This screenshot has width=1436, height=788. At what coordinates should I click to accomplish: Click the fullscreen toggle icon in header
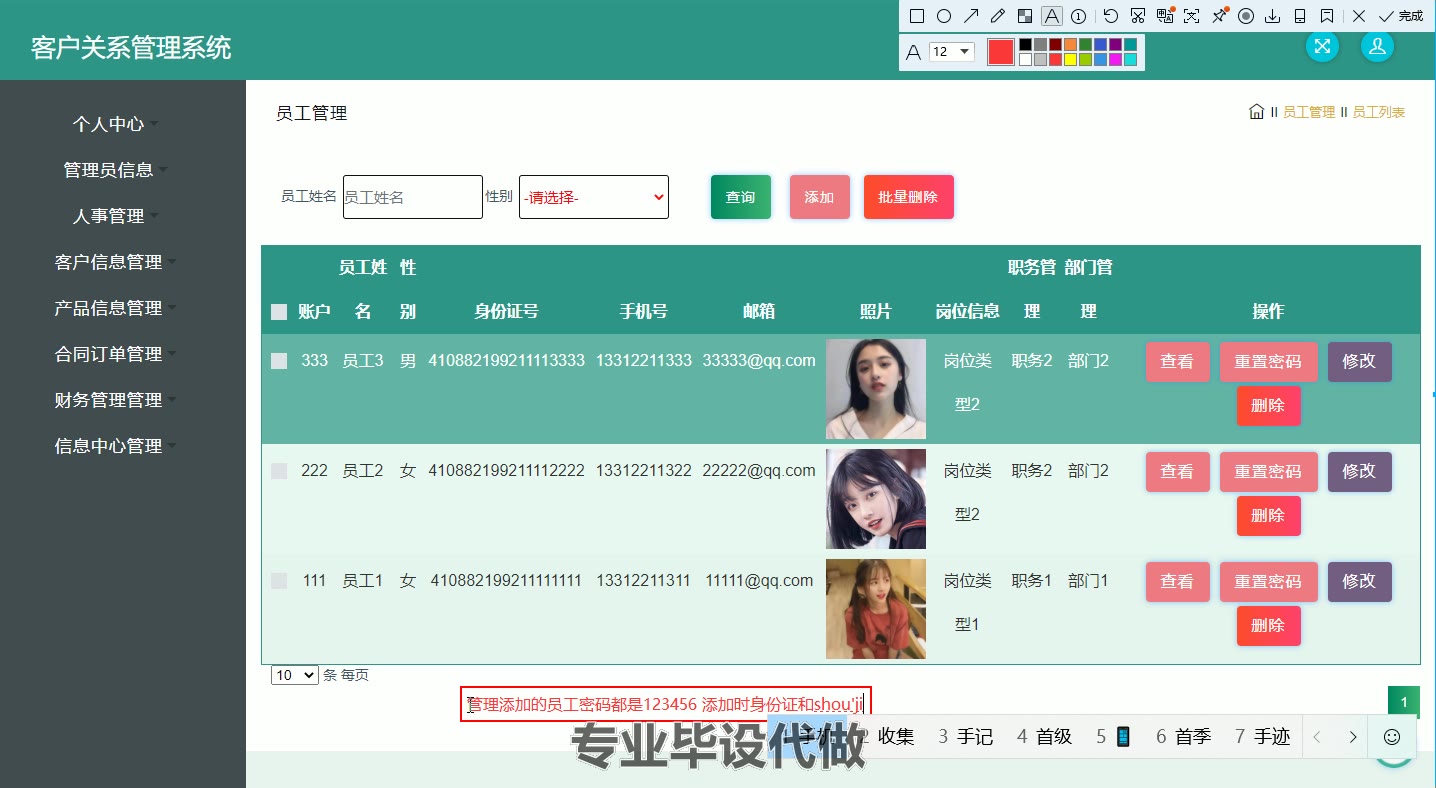click(x=1322, y=46)
